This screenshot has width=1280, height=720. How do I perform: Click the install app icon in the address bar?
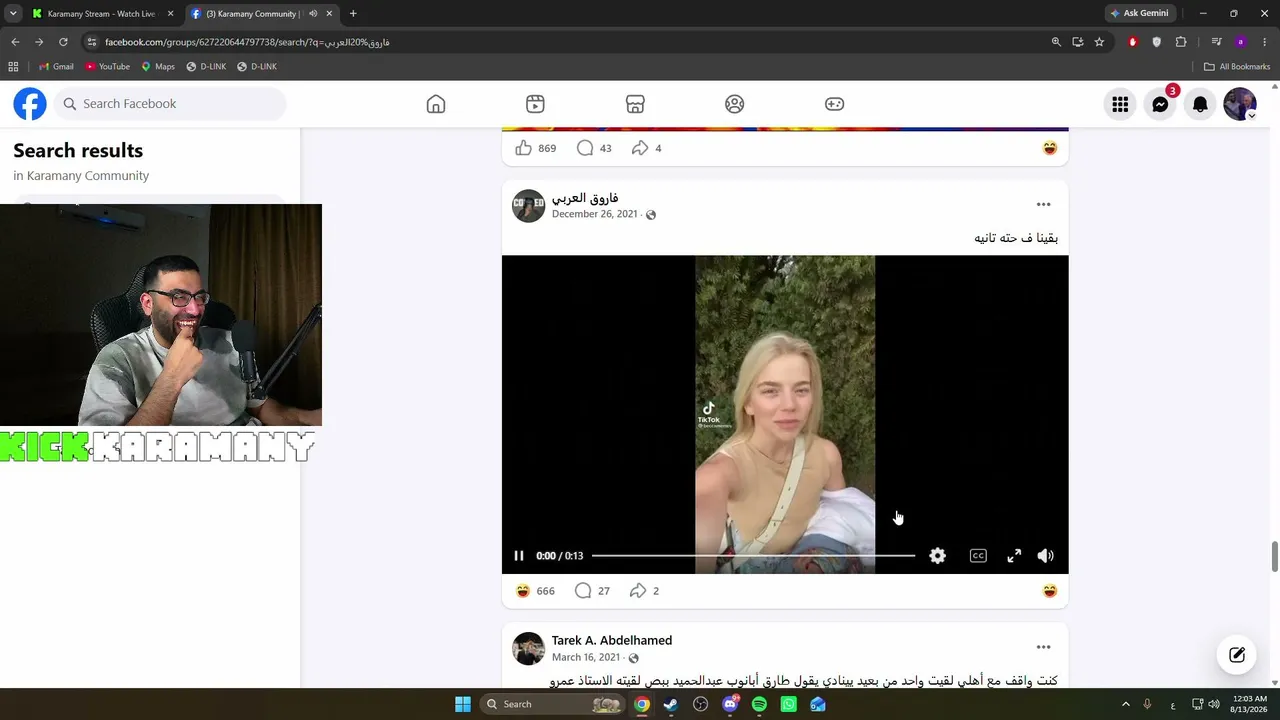[x=1078, y=42]
